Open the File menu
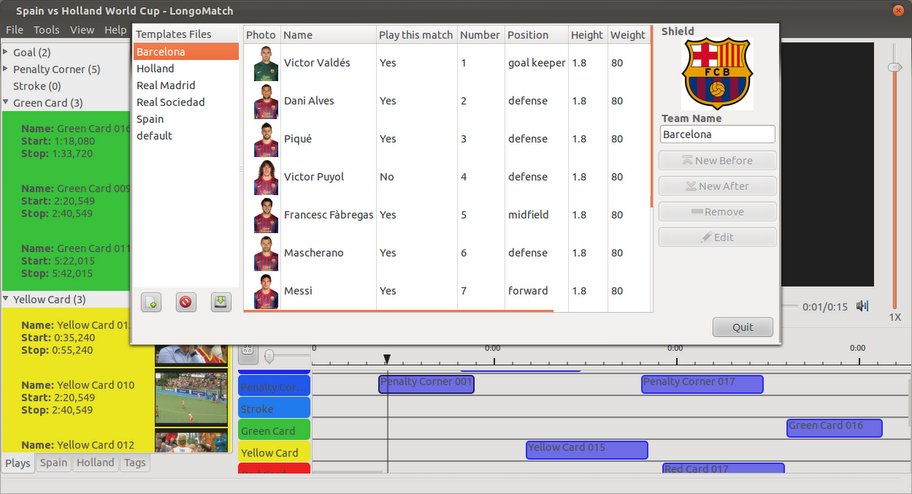Image resolution: width=912 pixels, height=494 pixels. 15,30
